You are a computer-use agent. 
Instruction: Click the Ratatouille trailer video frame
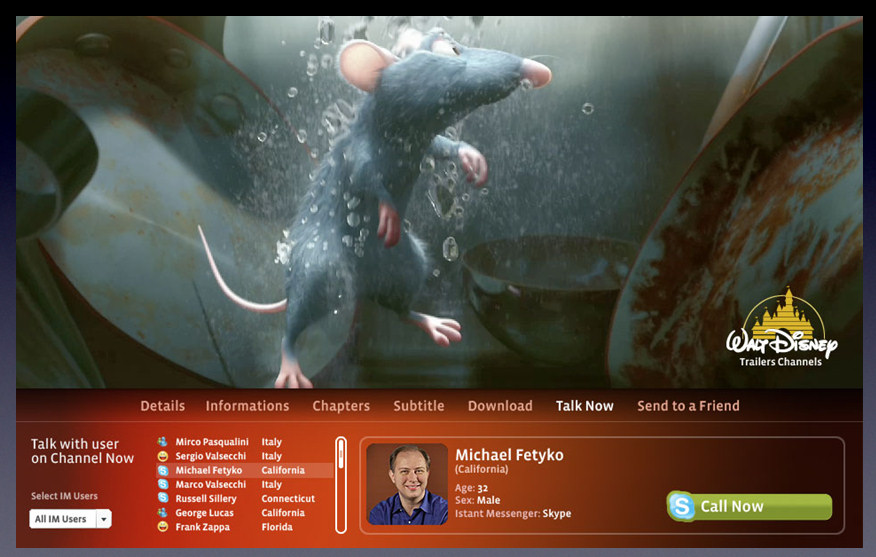click(x=439, y=202)
